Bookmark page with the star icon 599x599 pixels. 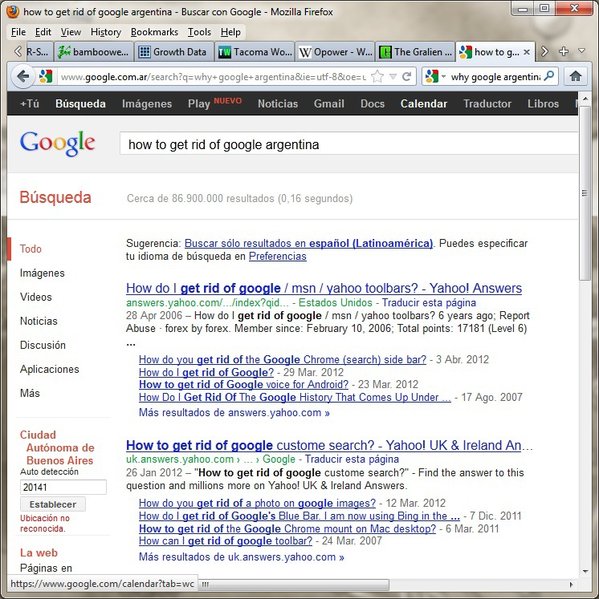(377, 77)
